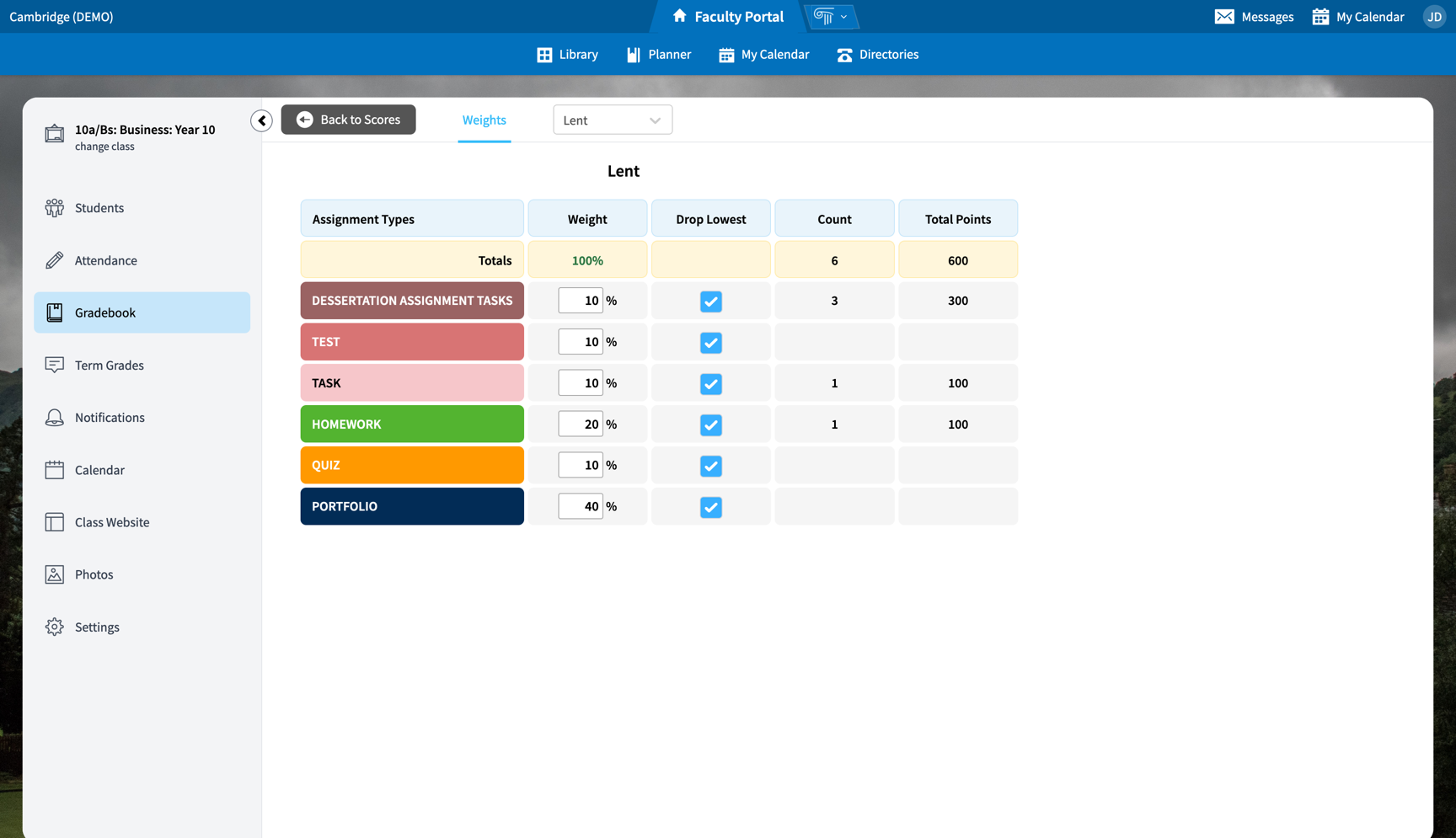Click the Back to Scores button

[x=348, y=120]
